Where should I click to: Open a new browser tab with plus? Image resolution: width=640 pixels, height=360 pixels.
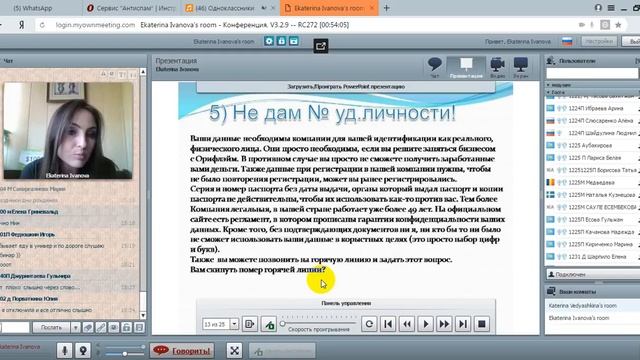[x=387, y=8]
